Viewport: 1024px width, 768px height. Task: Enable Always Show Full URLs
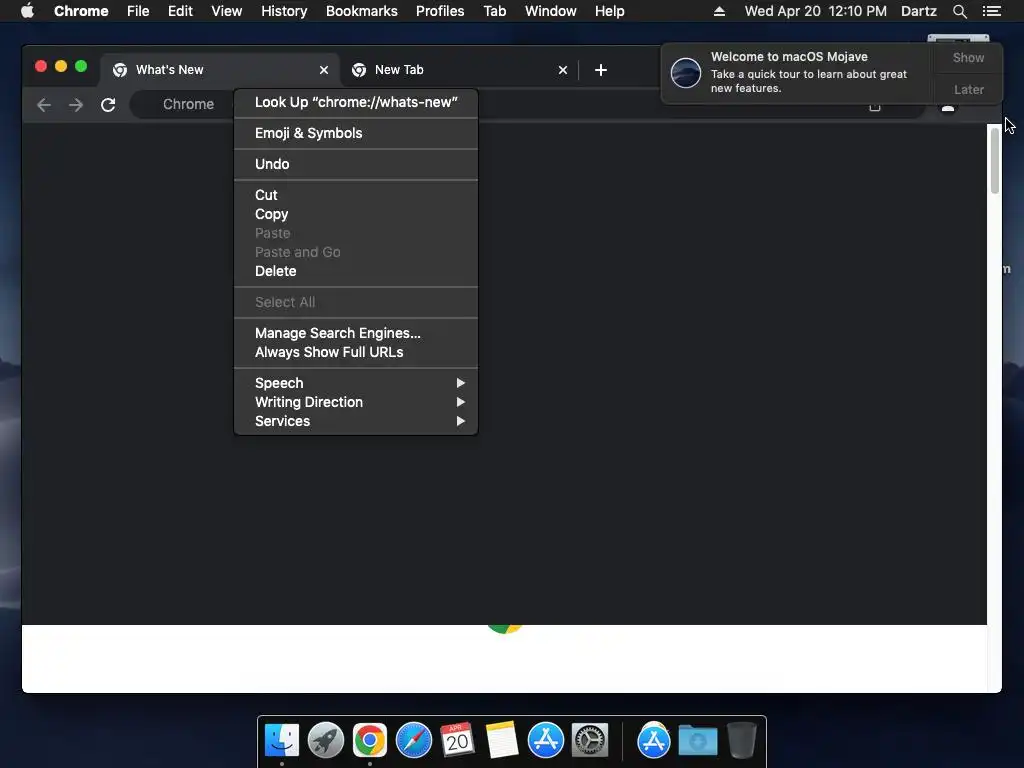(x=356, y=352)
